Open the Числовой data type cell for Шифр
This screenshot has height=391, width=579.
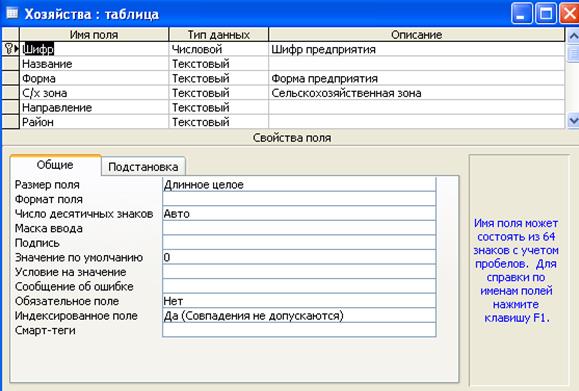(219, 49)
